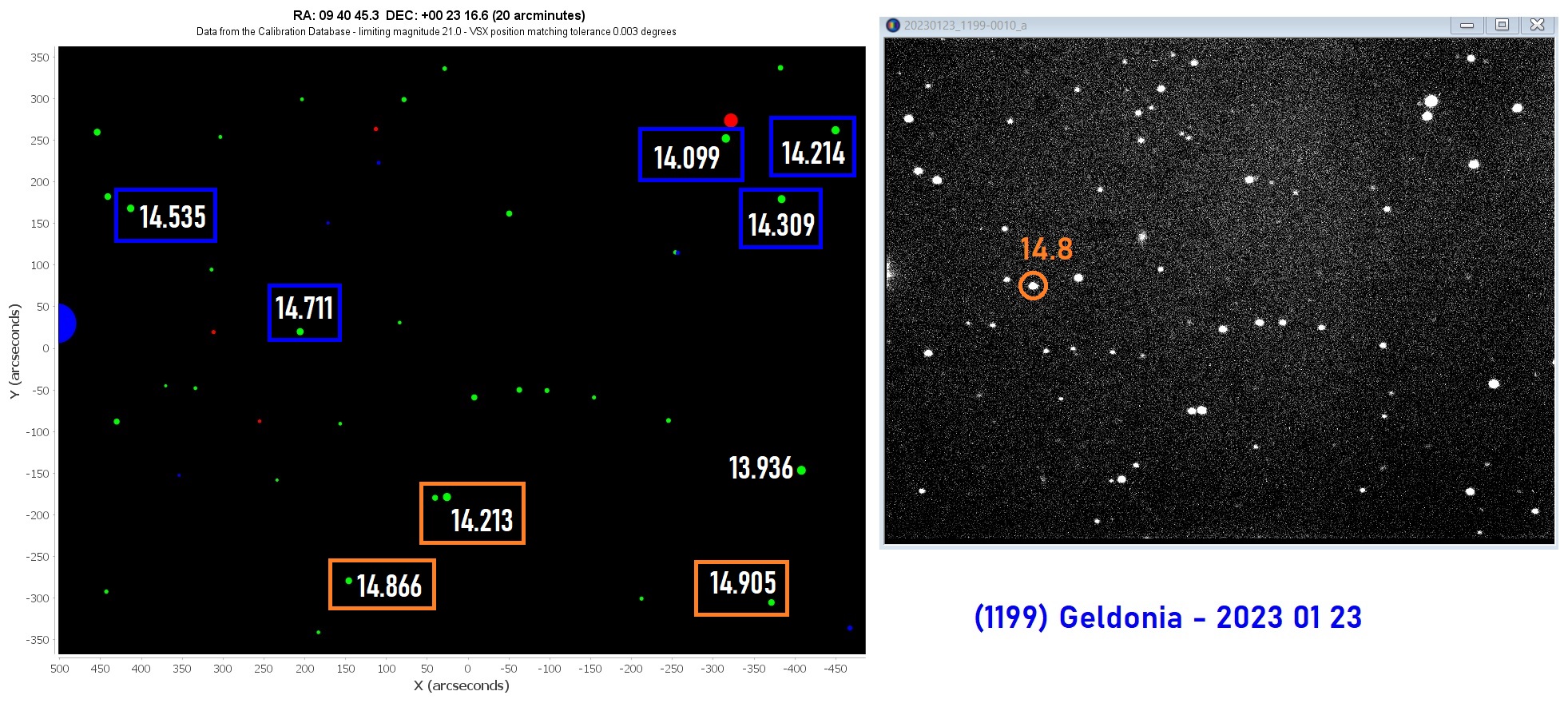Click the large red star marker
Image resolution: width=1568 pixels, height=707 pixels.
coord(730,121)
